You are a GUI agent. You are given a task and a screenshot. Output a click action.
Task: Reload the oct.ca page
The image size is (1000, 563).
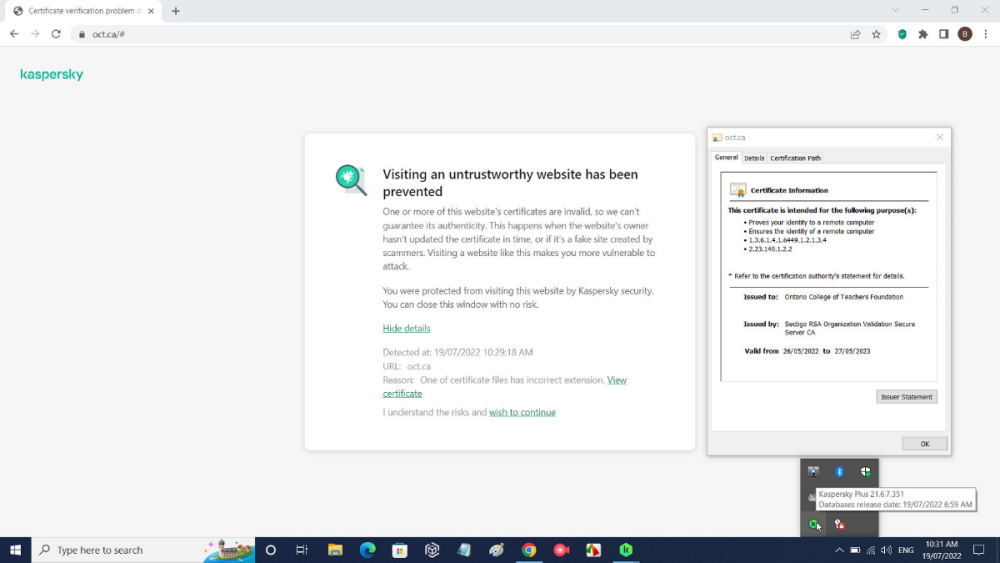click(x=56, y=34)
